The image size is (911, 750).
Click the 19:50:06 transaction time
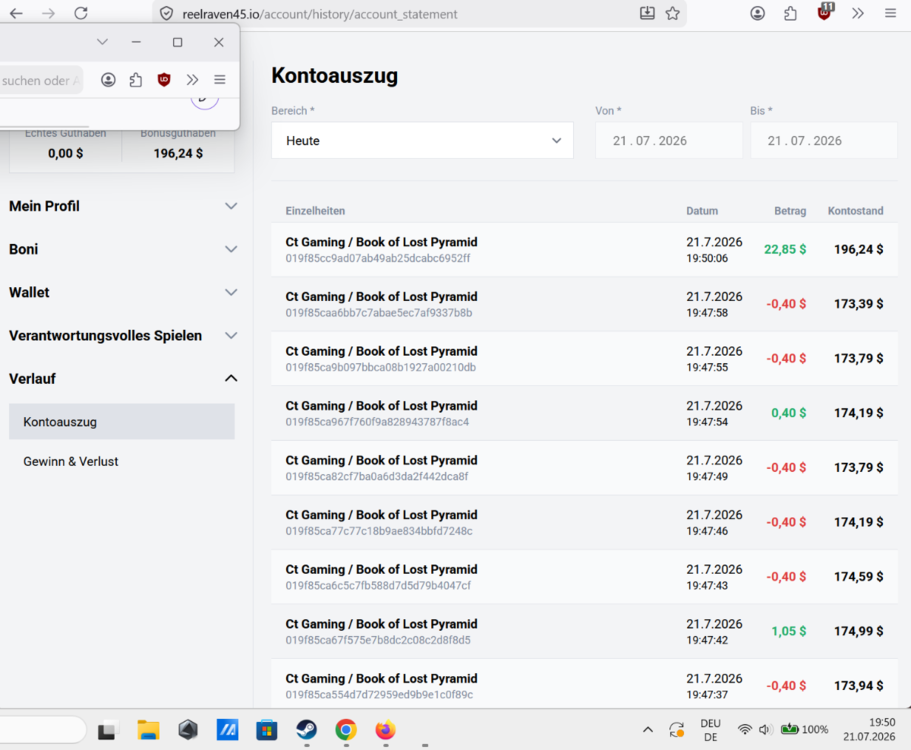(707, 258)
